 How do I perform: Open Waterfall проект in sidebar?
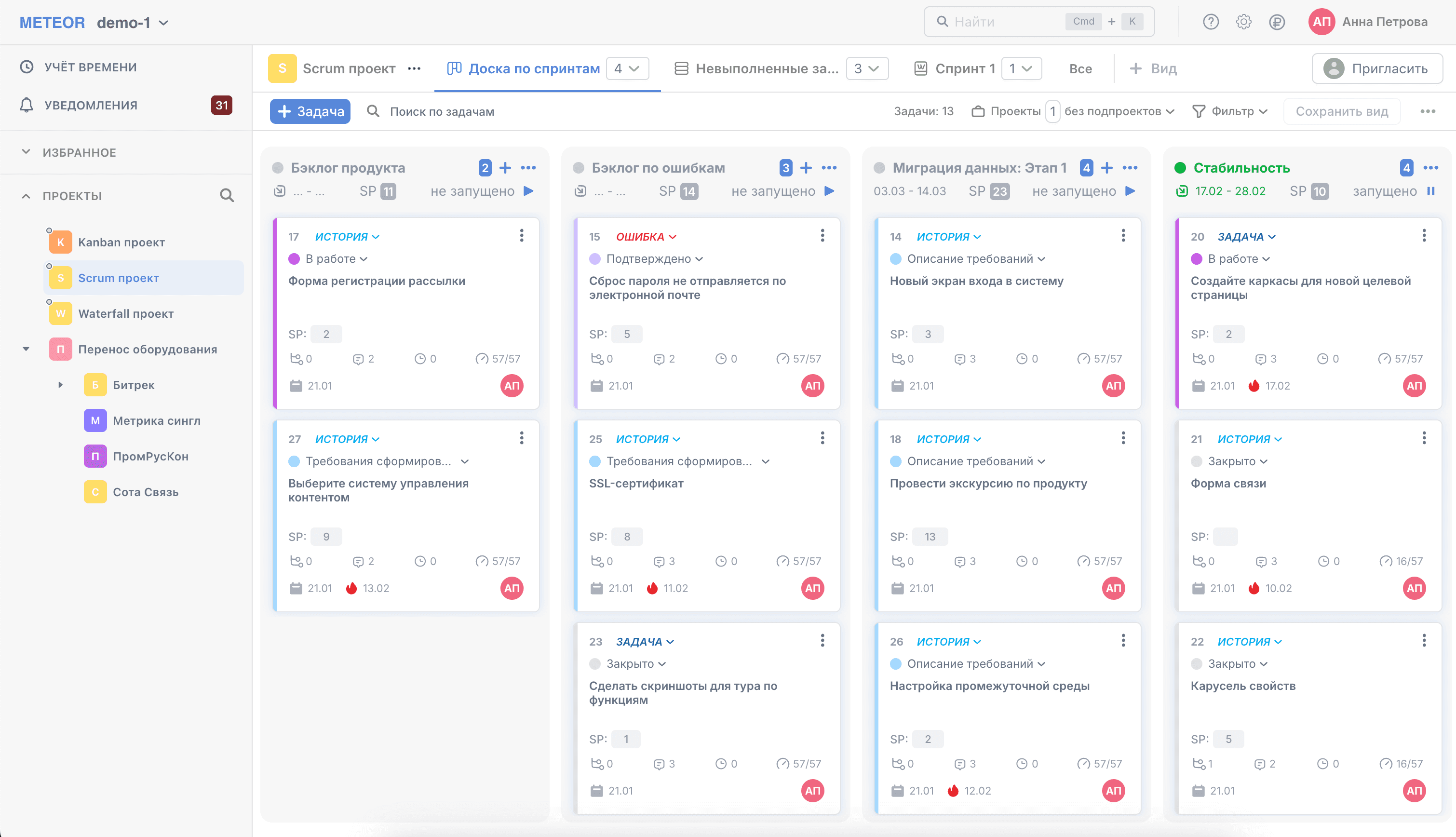tap(125, 313)
